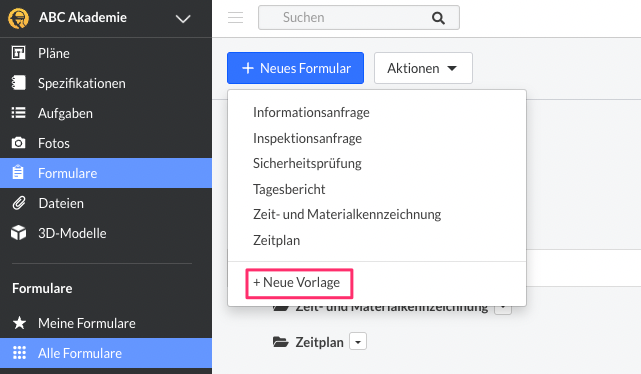Expand the ABC Akademie project chevron
641x374 pixels.
click(183, 19)
